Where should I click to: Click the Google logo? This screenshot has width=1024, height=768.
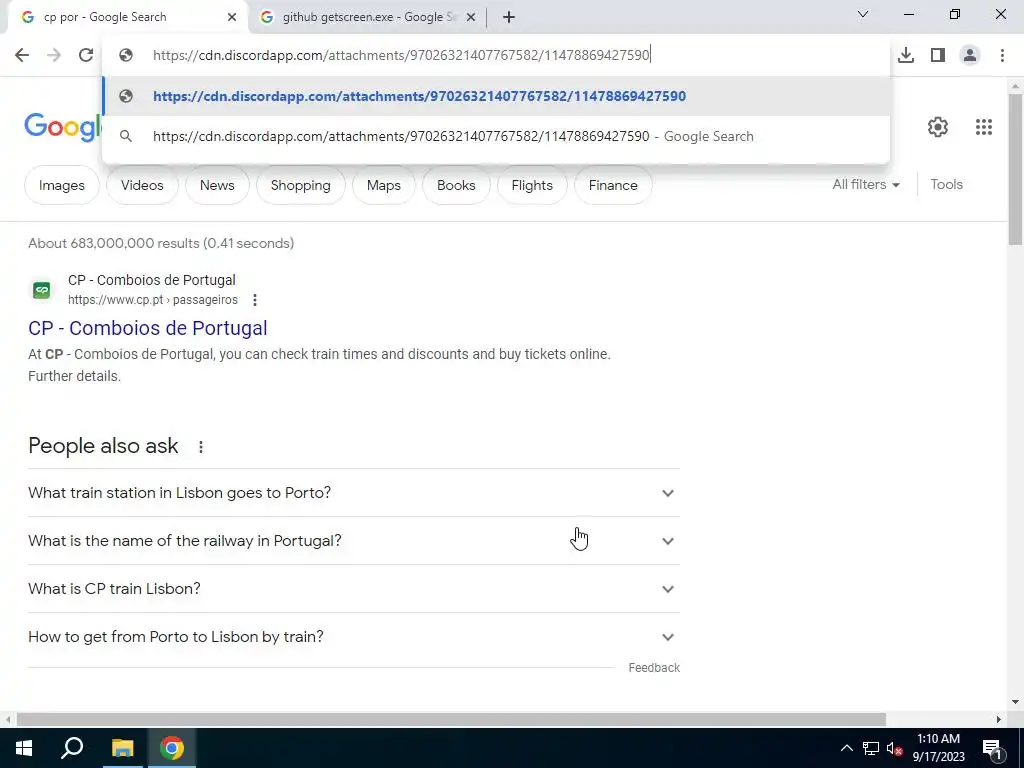(63, 127)
